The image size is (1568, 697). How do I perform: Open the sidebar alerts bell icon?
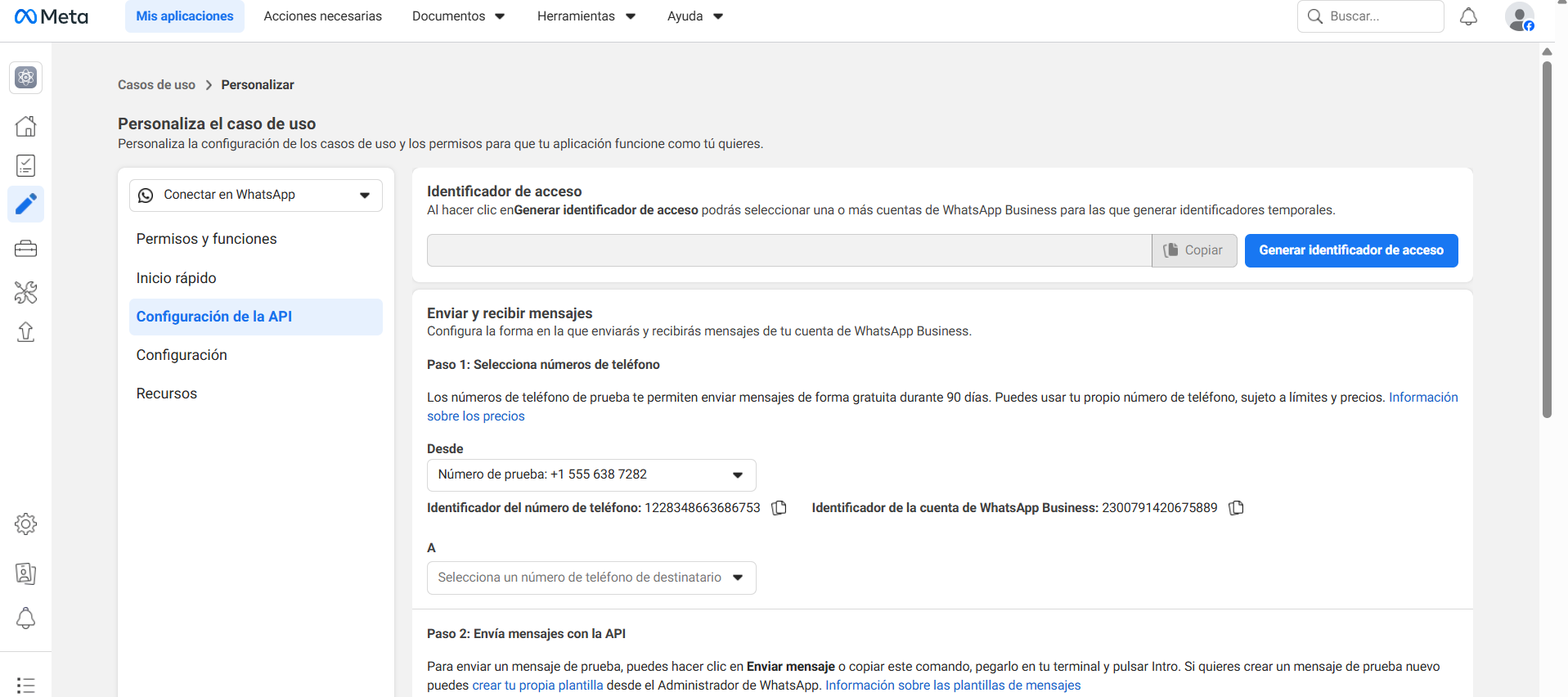pyautogui.click(x=26, y=618)
